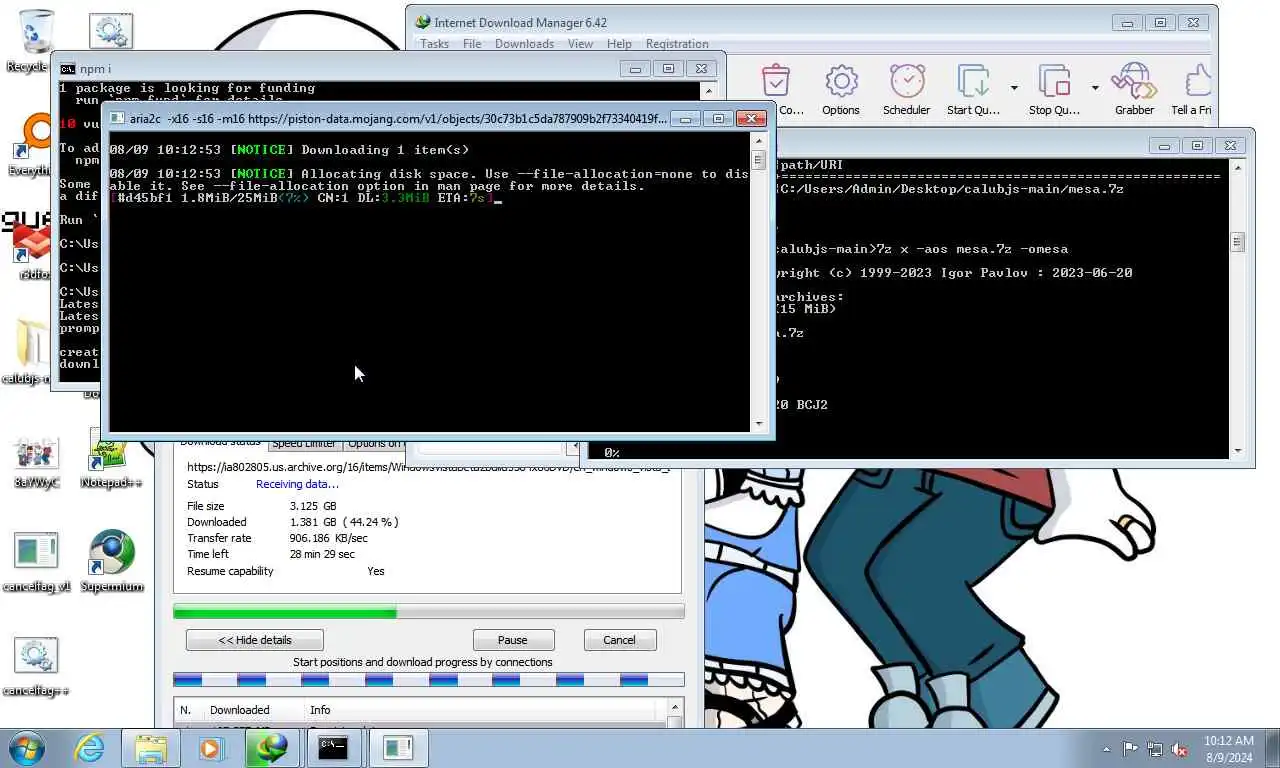
Task: Open Options gear in Internet Download Manager
Action: (841, 90)
